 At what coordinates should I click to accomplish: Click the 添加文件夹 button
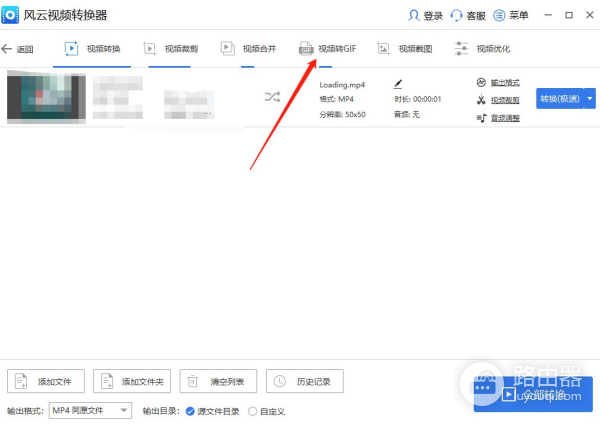pos(132,381)
